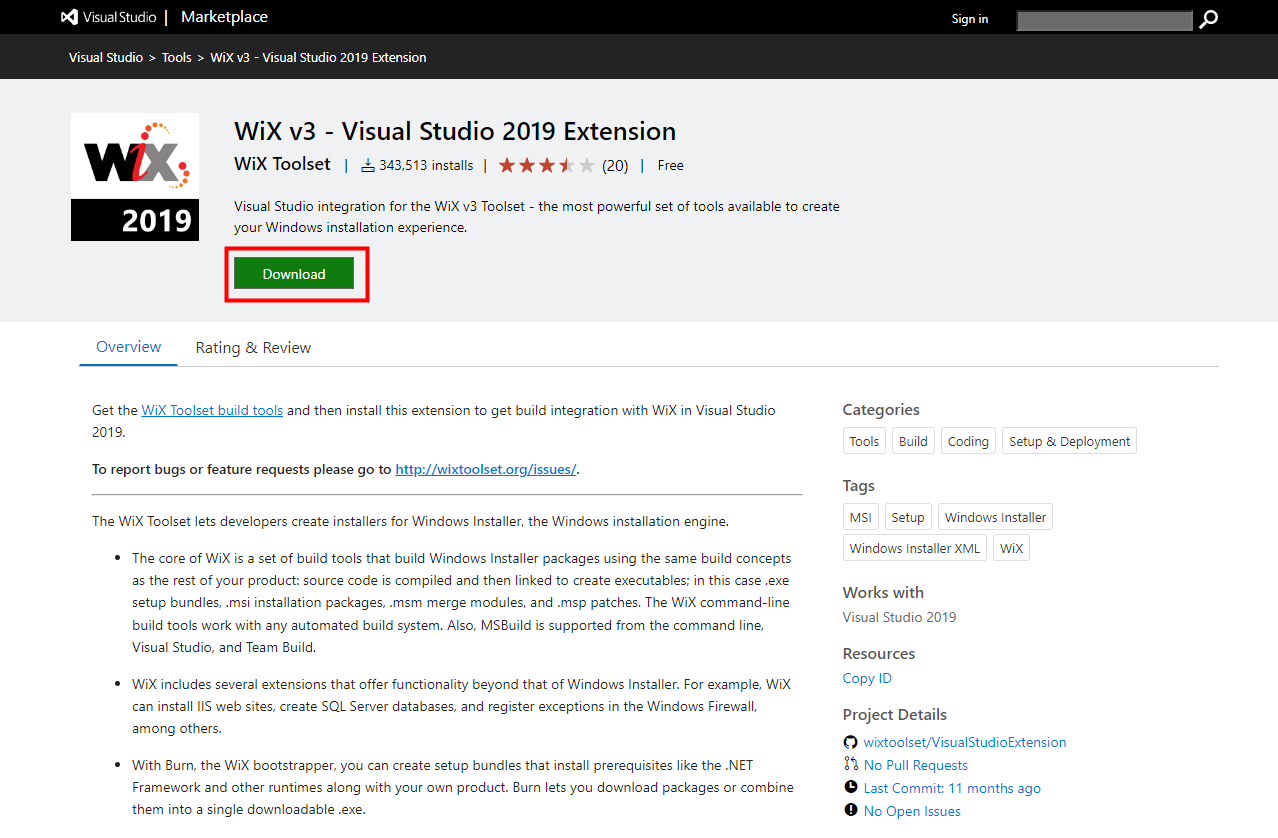Click the green Download button
The image size is (1278, 838).
pos(294,274)
